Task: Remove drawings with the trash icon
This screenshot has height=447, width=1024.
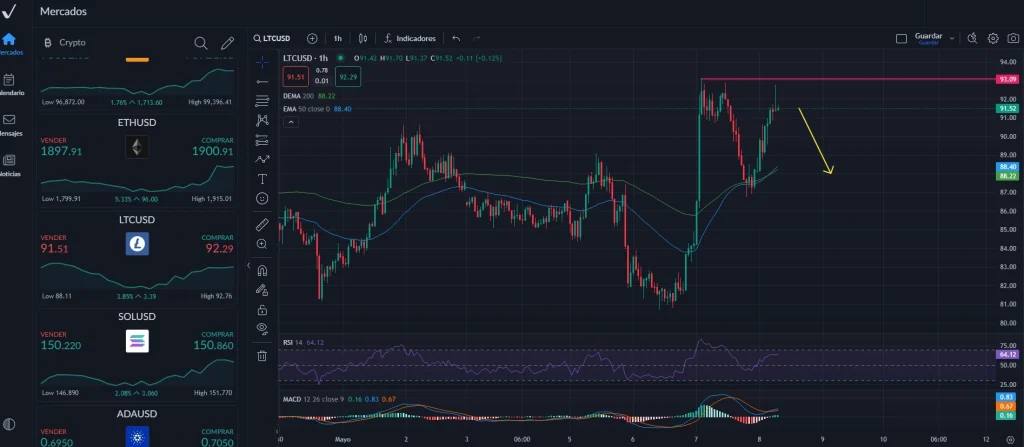Action: point(262,356)
